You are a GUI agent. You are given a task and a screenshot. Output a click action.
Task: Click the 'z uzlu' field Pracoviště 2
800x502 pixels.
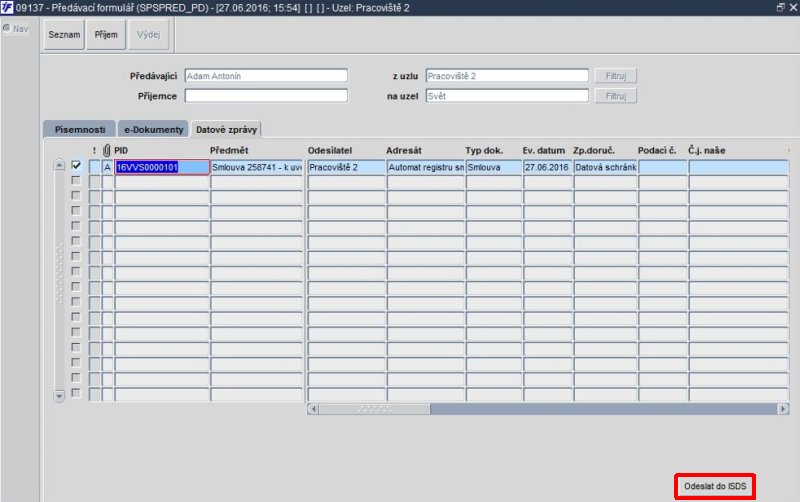(x=507, y=76)
